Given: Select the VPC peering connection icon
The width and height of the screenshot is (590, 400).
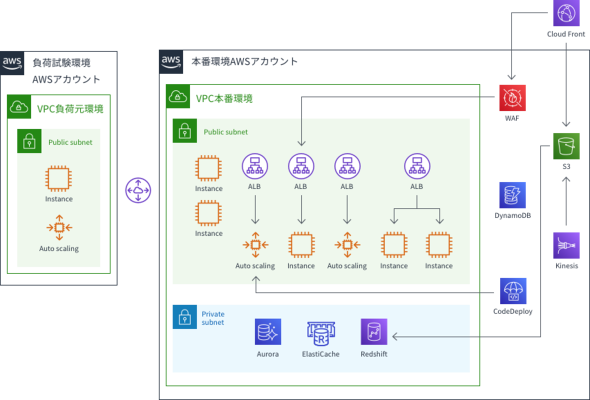Looking at the screenshot, I should pos(138,190).
